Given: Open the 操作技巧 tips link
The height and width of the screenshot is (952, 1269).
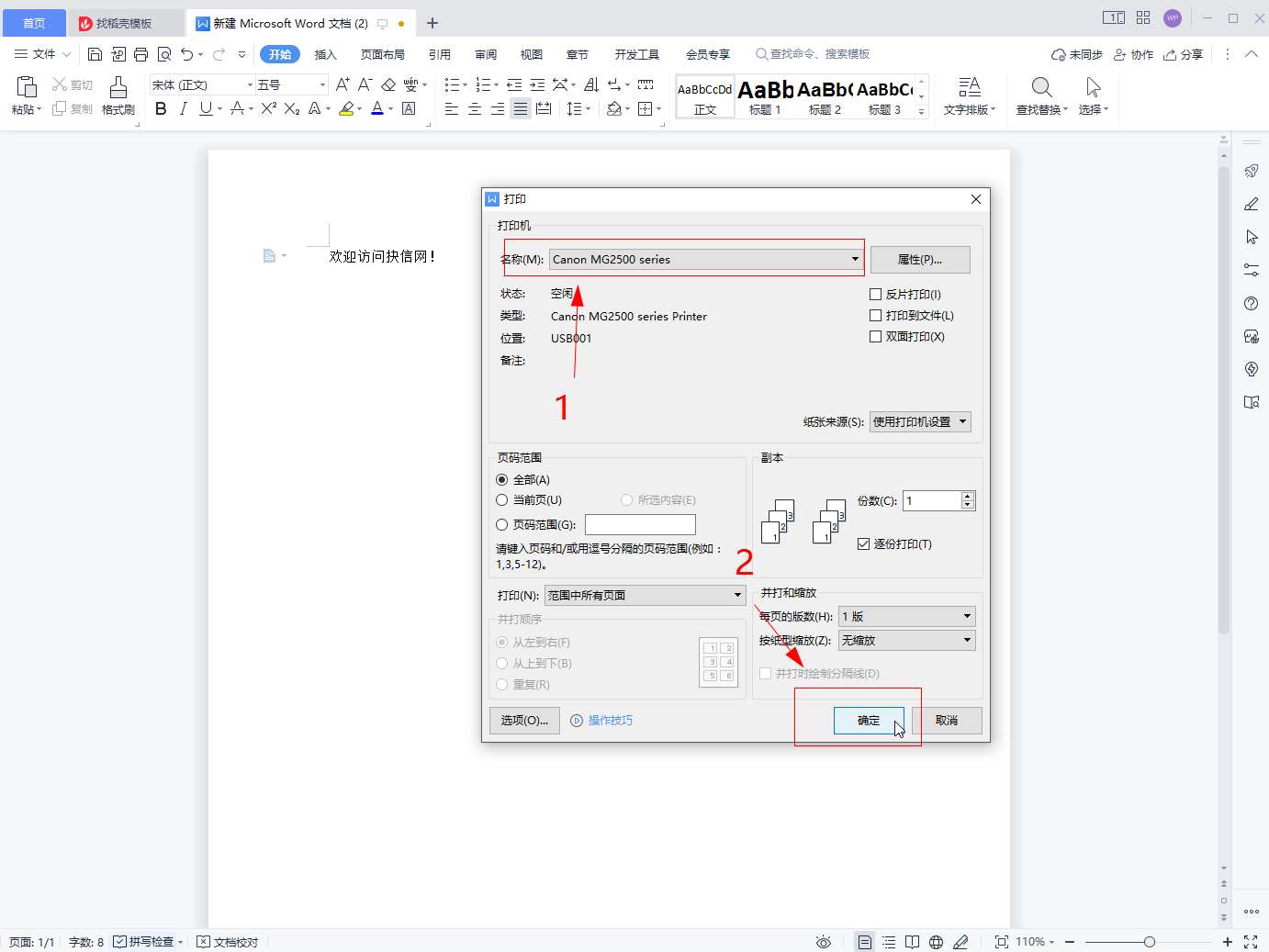Looking at the screenshot, I should pyautogui.click(x=601, y=721).
